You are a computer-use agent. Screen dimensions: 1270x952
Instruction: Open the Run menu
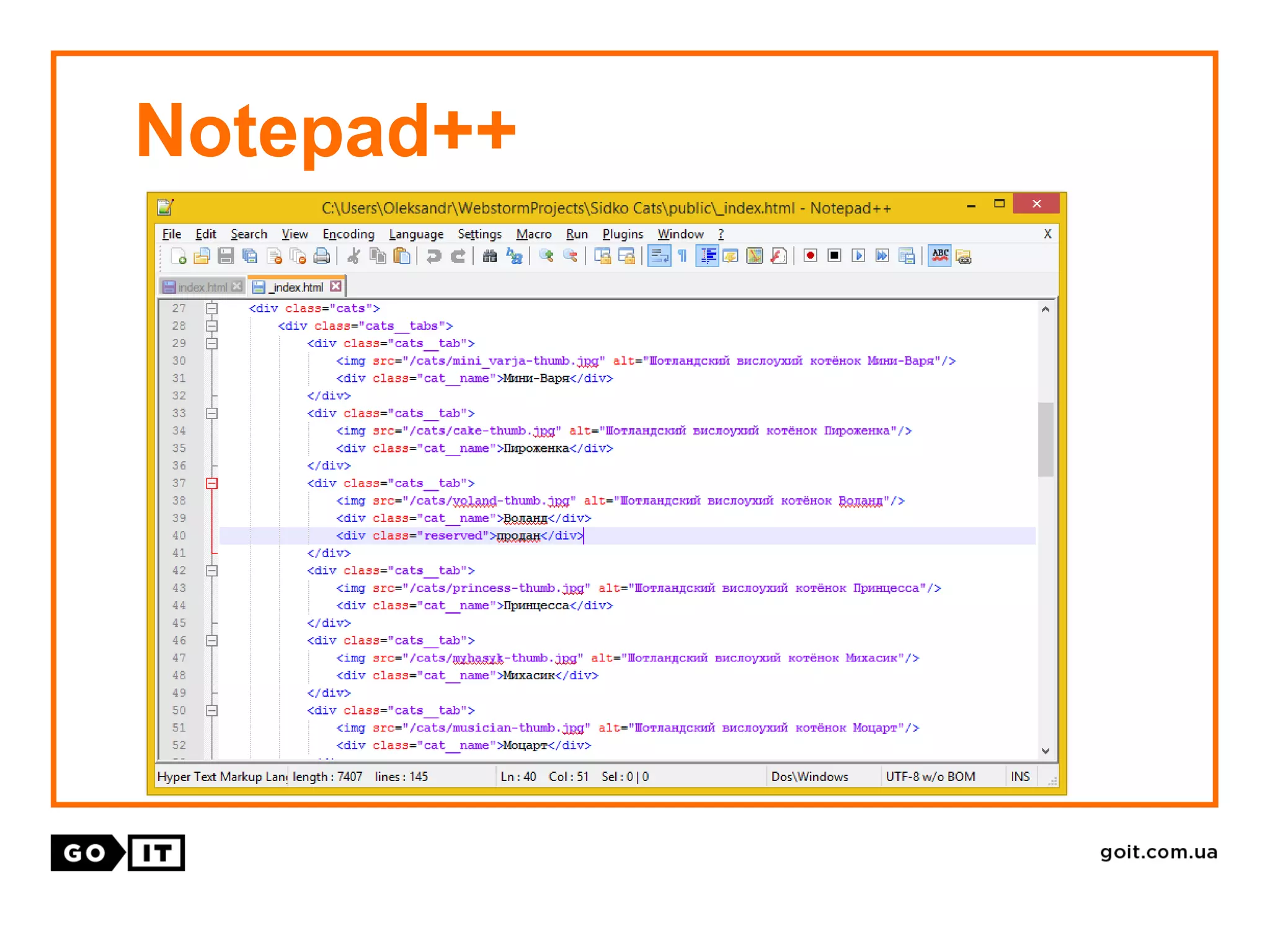tap(577, 234)
